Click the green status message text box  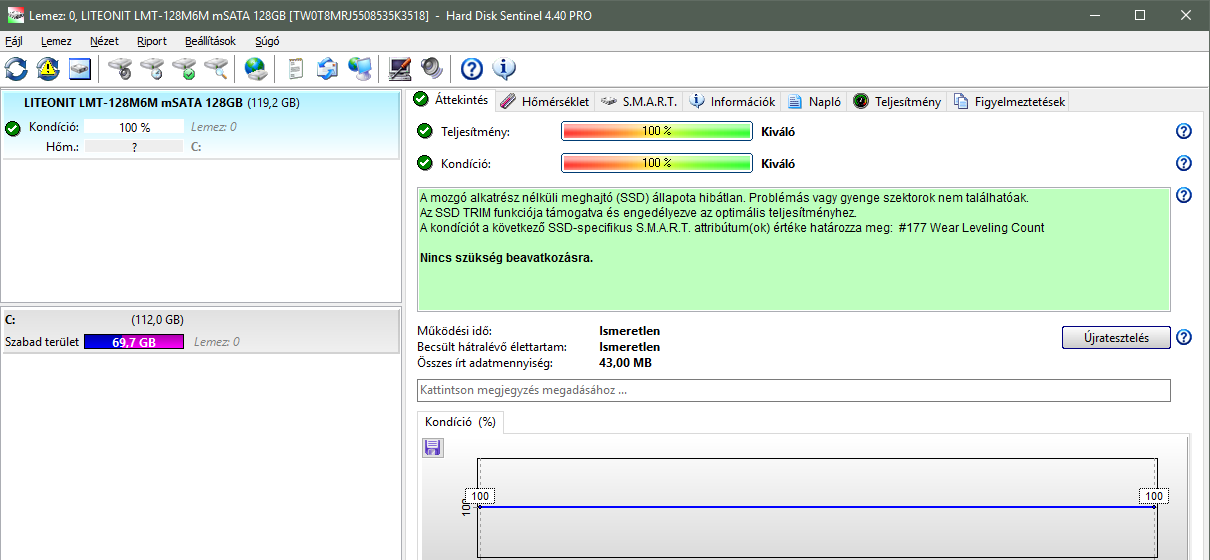[x=793, y=249]
